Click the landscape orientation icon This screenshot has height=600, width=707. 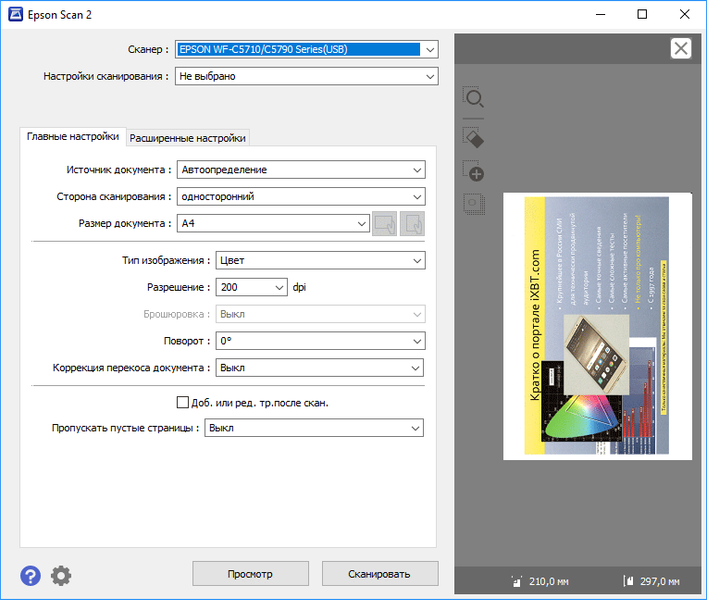click(x=385, y=224)
